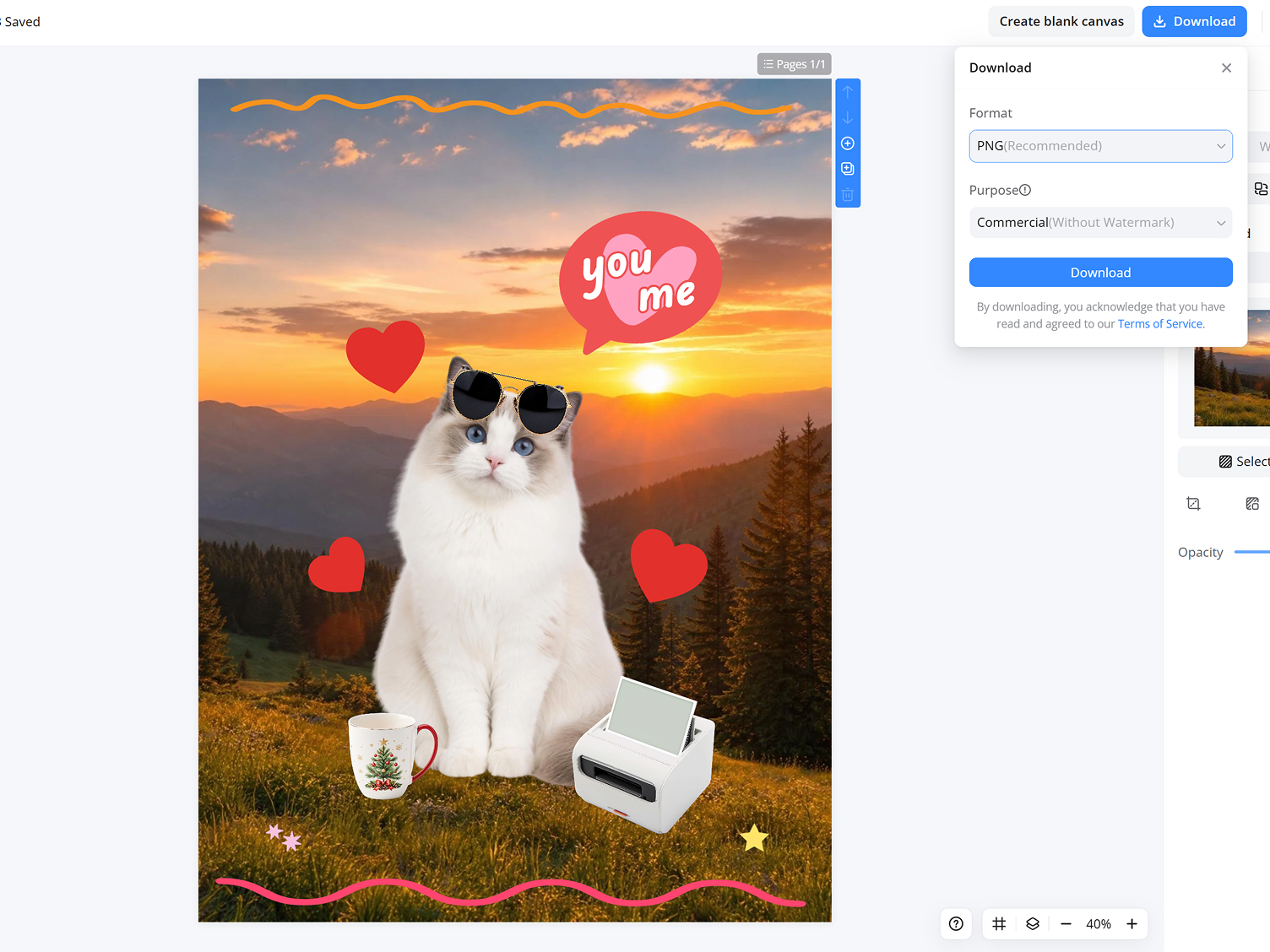Click the blue Download button in the panel
Image resolution: width=1270 pixels, height=952 pixels.
click(1101, 273)
